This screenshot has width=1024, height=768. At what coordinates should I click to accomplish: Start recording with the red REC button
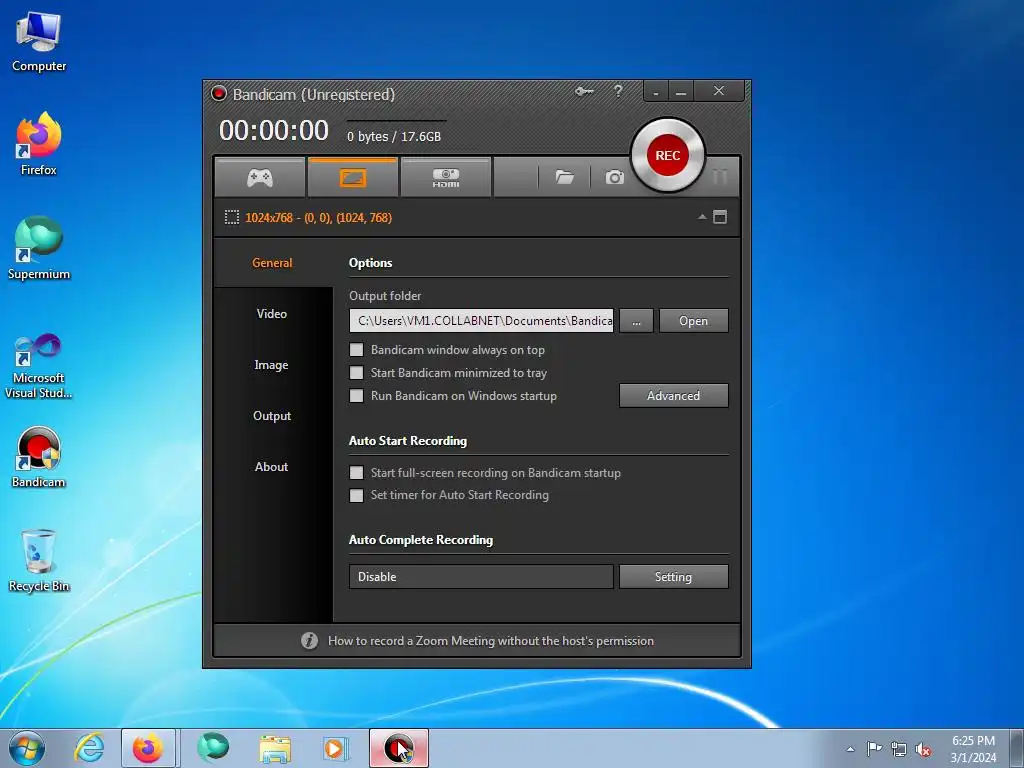(x=667, y=155)
